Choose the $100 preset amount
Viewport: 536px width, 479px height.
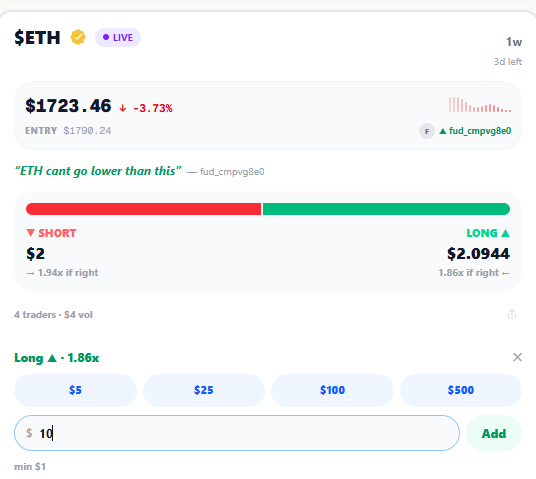[332, 390]
